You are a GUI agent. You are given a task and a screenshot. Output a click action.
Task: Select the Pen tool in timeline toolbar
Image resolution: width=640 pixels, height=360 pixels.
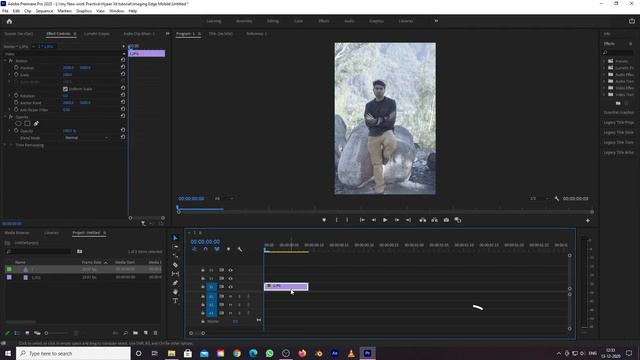pyautogui.click(x=176, y=283)
